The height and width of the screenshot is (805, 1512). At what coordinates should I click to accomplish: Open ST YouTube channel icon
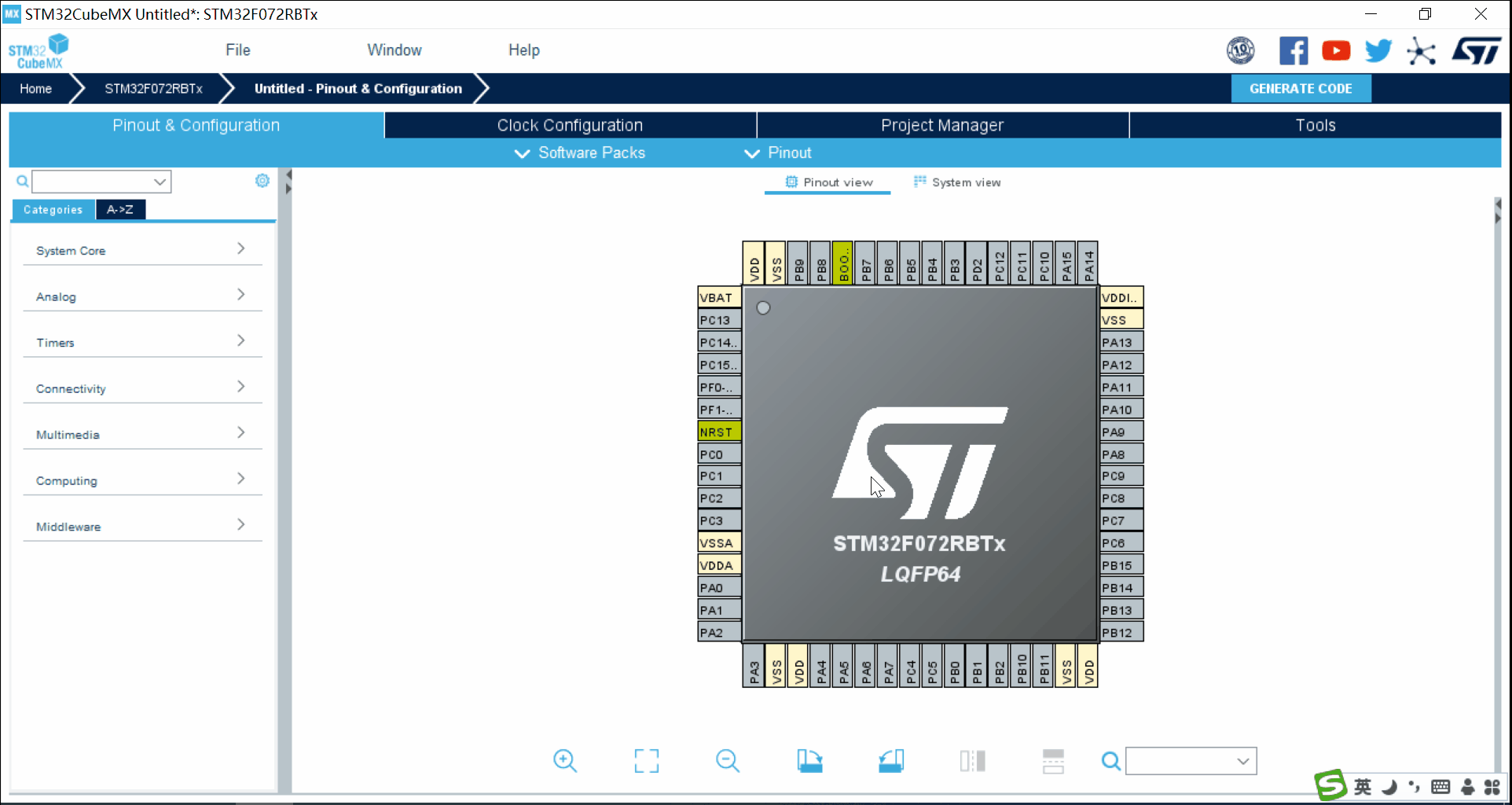coord(1336,51)
